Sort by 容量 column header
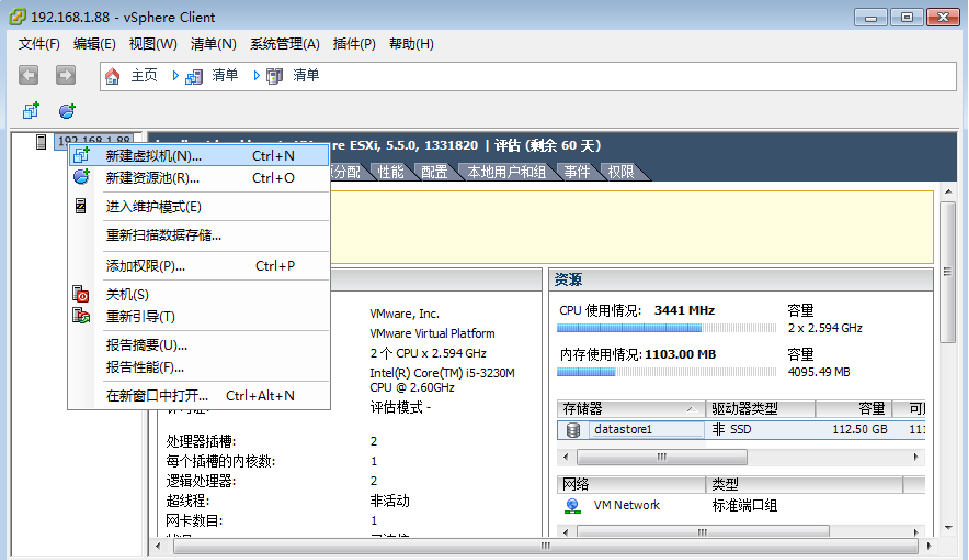Viewport: 969px width, 560px height. [x=853, y=409]
